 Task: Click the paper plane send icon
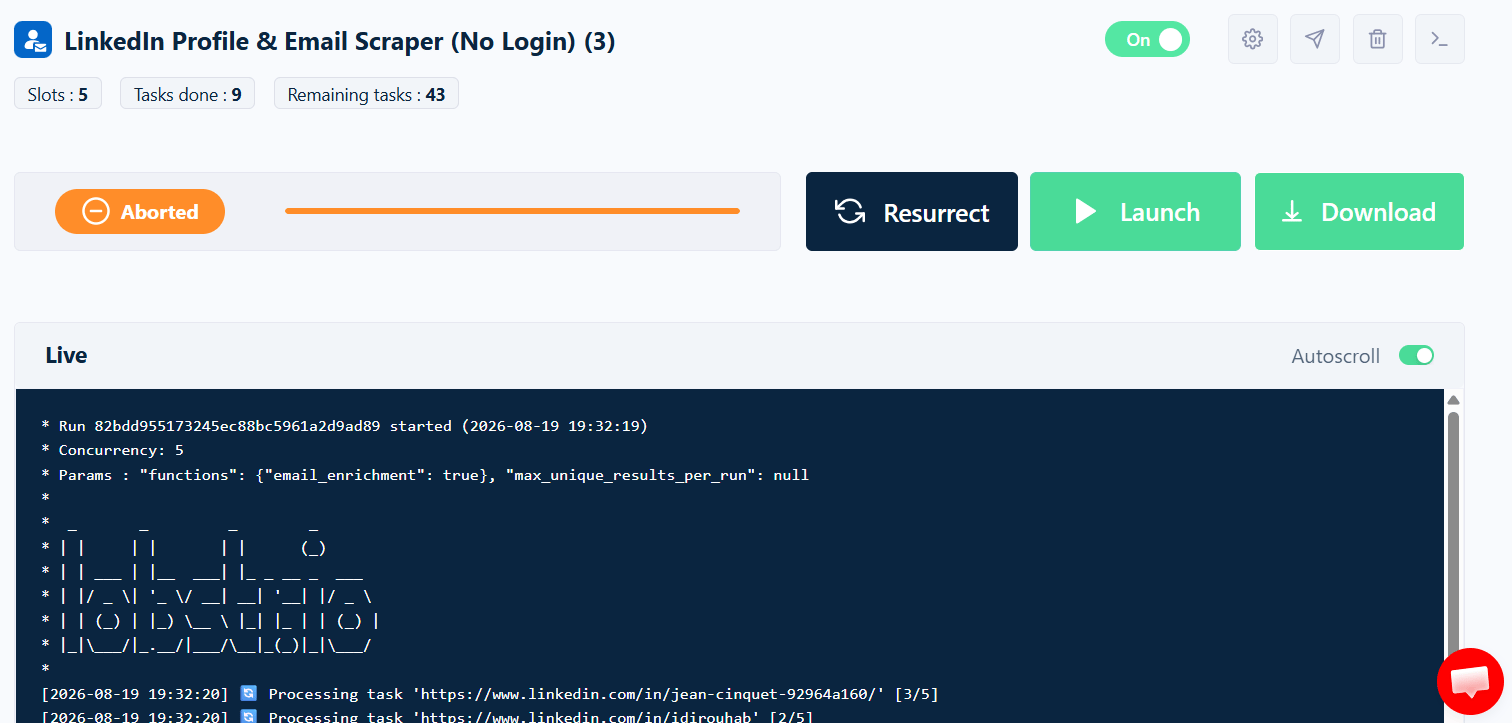(x=1315, y=39)
